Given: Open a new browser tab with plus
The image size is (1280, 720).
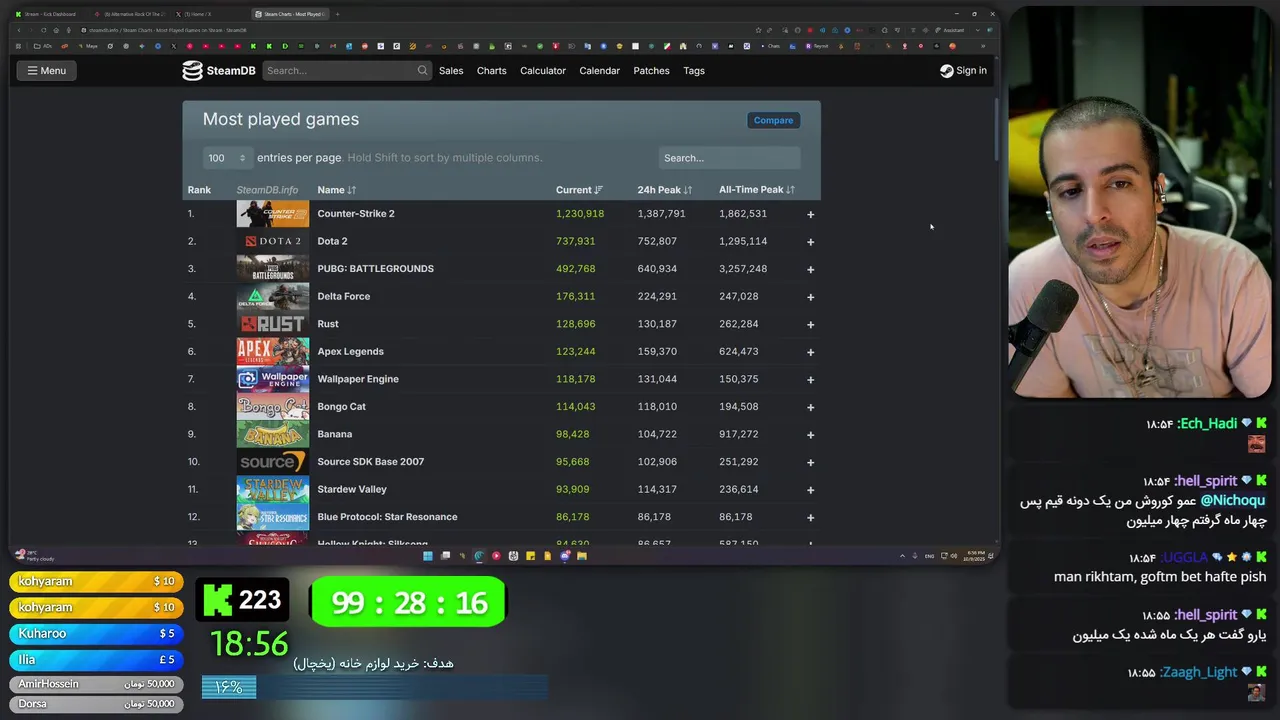Looking at the screenshot, I should pyautogui.click(x=337, y=14).
